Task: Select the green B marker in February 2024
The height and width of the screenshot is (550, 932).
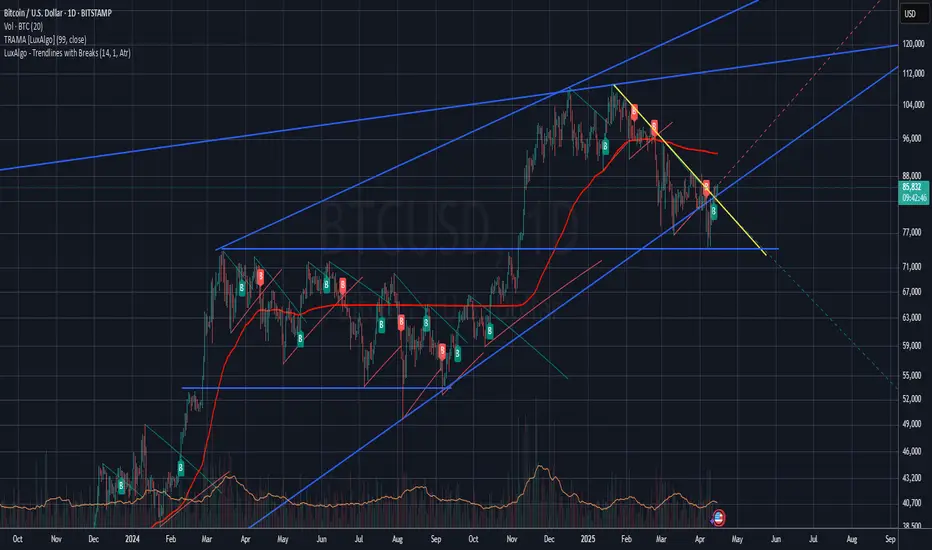Action: coord(181,469)
